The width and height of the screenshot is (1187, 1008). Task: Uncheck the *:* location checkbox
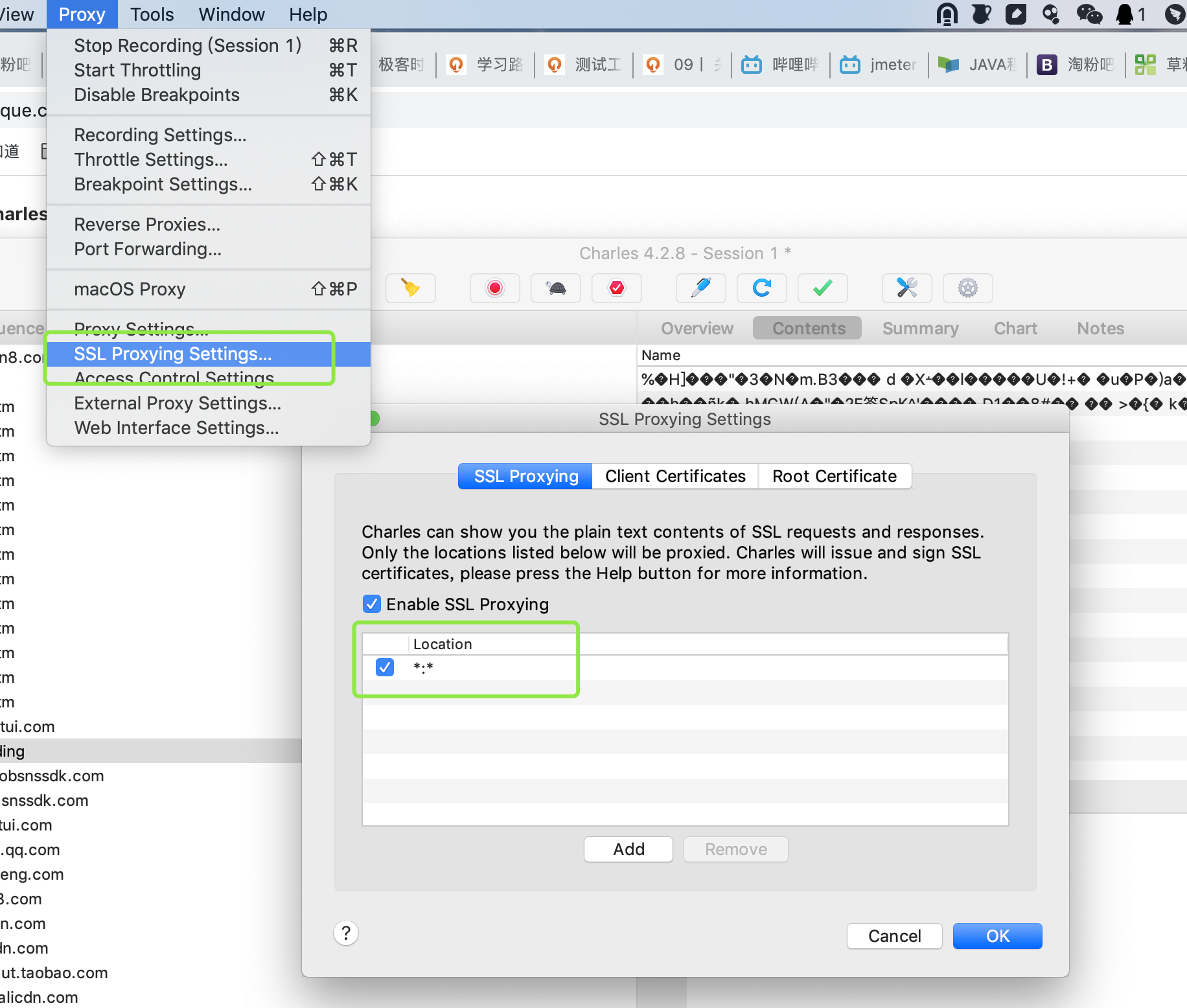(x=385, y=667)
